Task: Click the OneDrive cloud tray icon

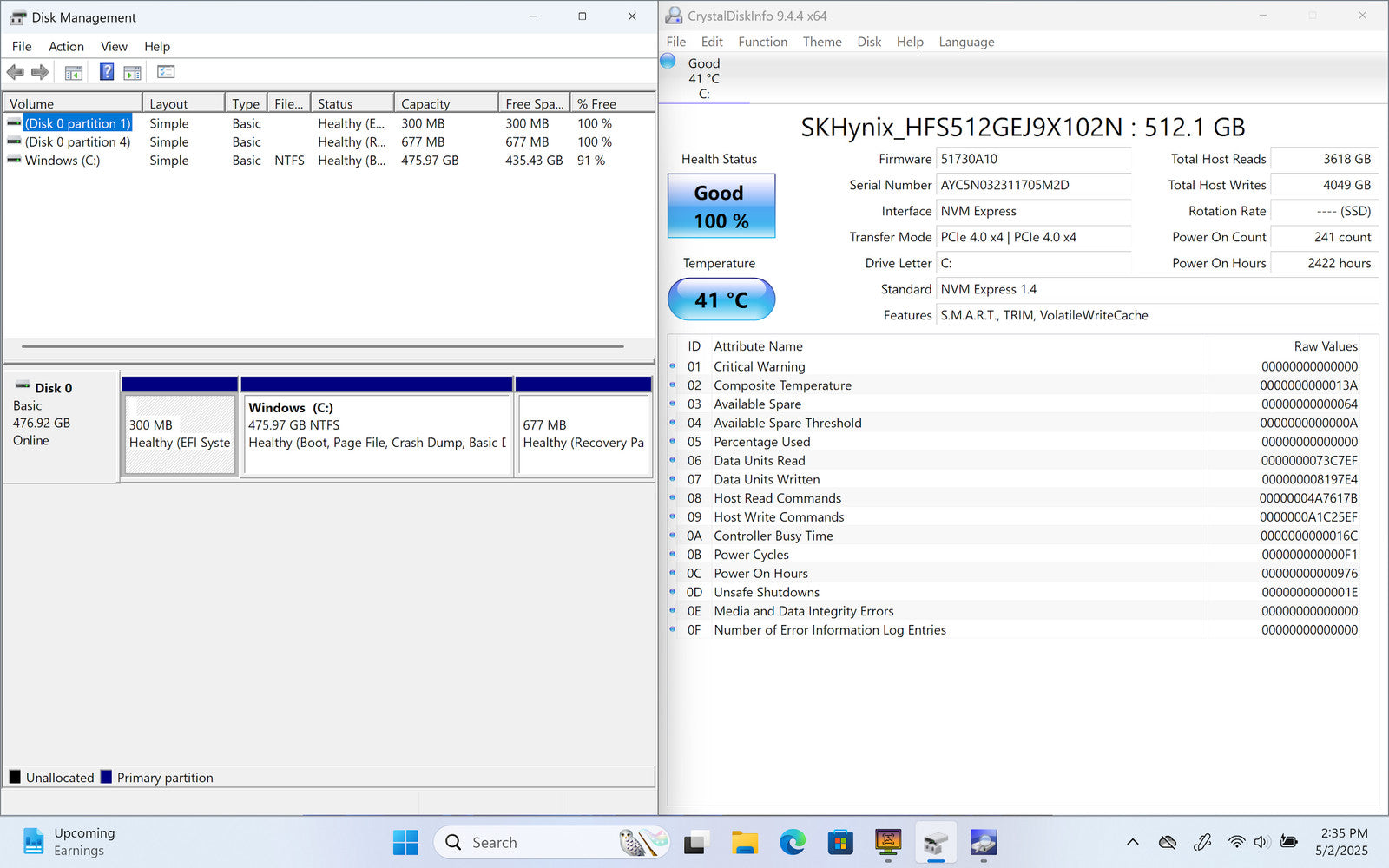Action: pos(1168,842)
